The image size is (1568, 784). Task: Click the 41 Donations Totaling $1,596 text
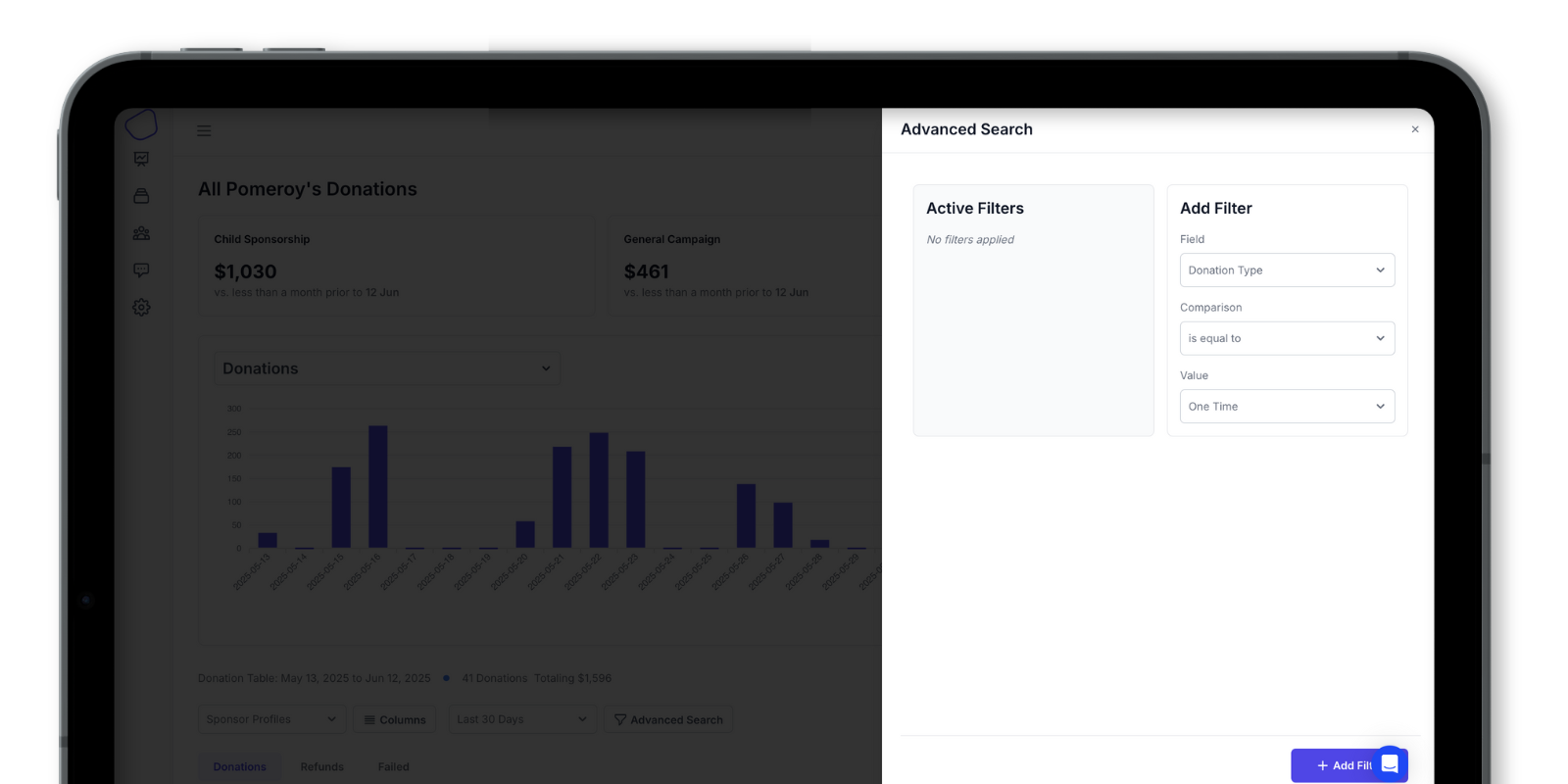pos(536,678)
